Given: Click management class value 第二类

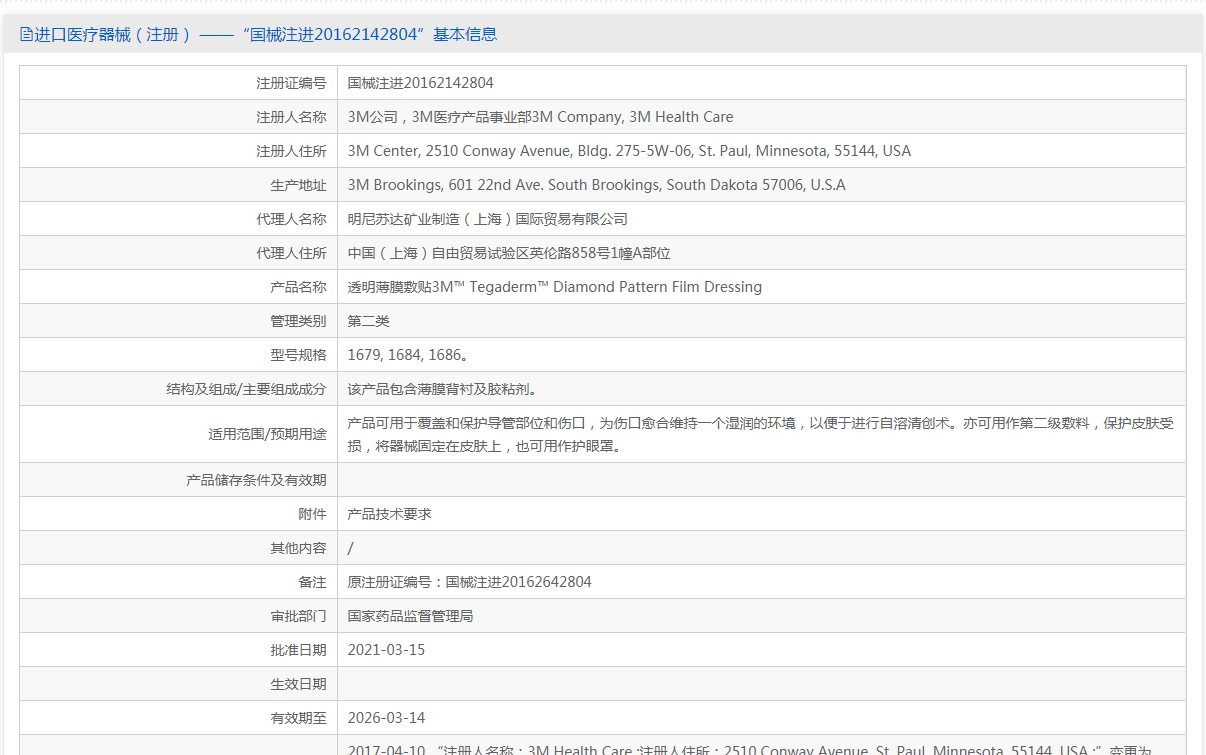Looking at the screenshot, I should point(368,321).
